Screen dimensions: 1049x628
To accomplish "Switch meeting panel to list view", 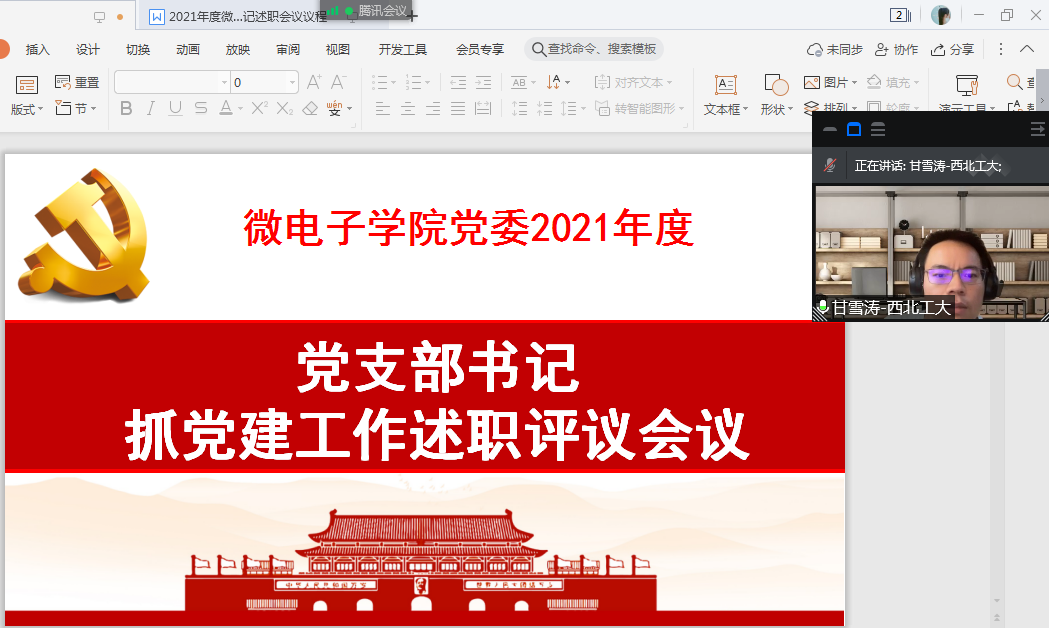I will pos(878,129).
